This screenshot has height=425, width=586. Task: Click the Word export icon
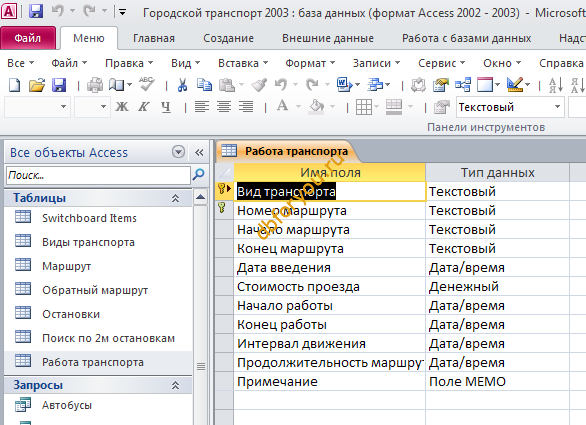(344, 85)
